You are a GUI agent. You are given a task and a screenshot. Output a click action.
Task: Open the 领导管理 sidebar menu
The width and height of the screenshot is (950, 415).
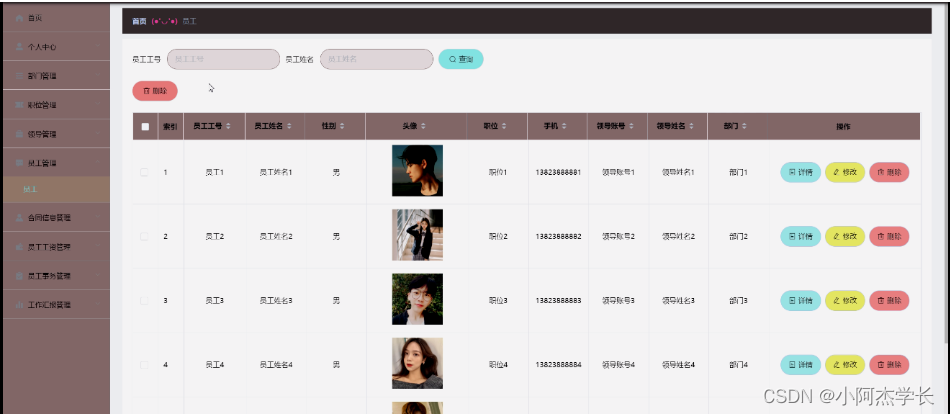click(x=56, y=134)
